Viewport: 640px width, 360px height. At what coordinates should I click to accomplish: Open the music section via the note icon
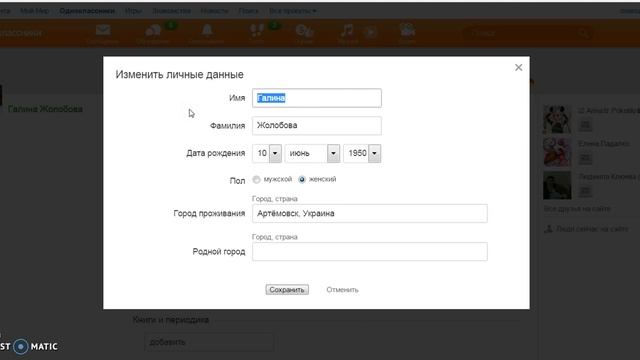click(347, 31)
